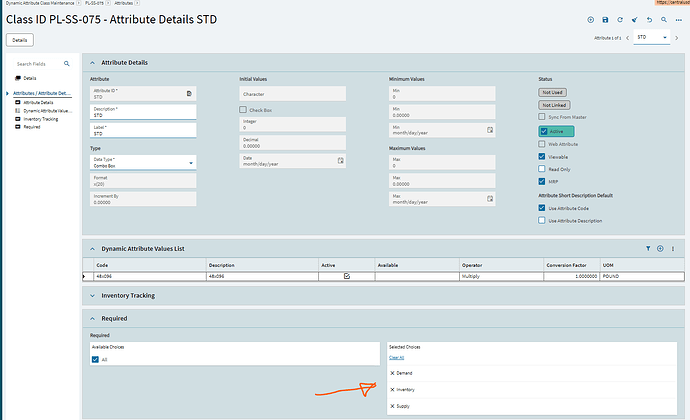Check Use Attribute Description checkbox
The height and width of the screenshot is (420, 690).
[542, 220]
